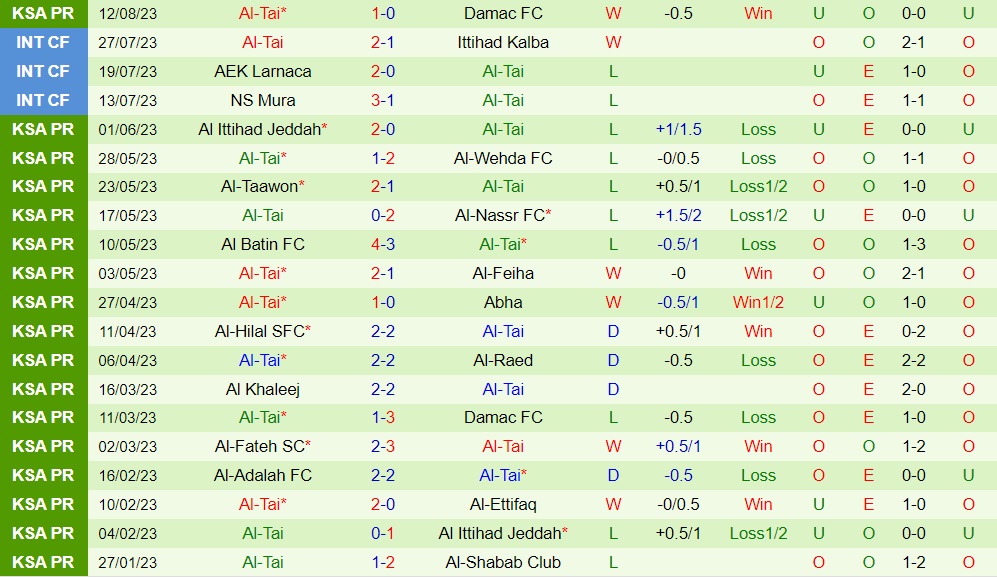Open the Al-Raed team page
Screen dimensions: 997x577
coord(503,360)
